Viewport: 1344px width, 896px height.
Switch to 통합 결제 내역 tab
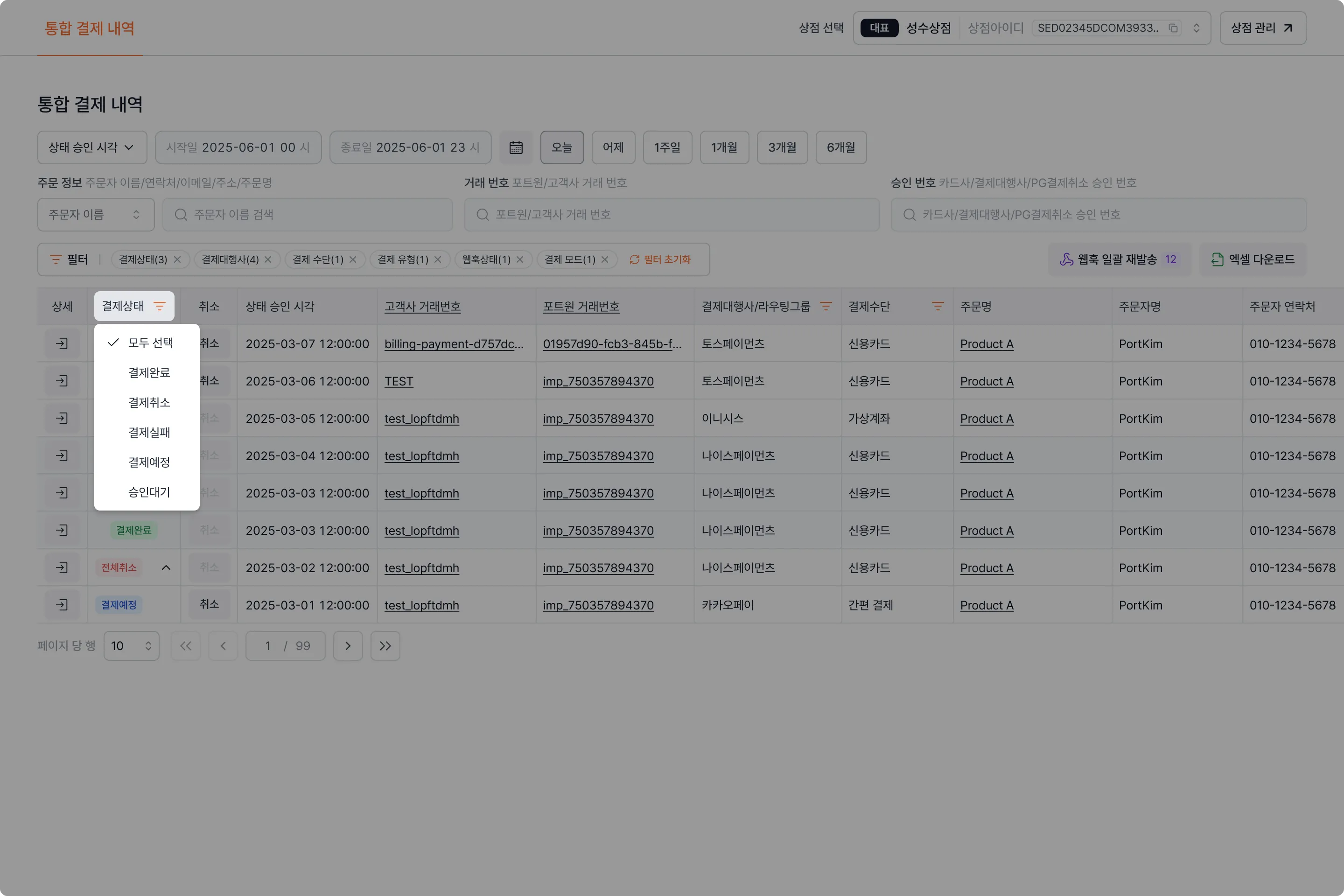[x=90, y=28]
